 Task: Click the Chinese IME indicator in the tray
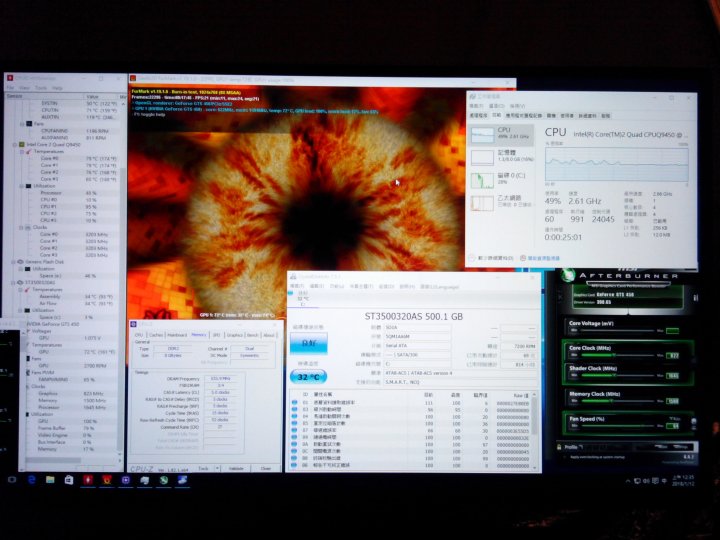[x=664, y=481]
